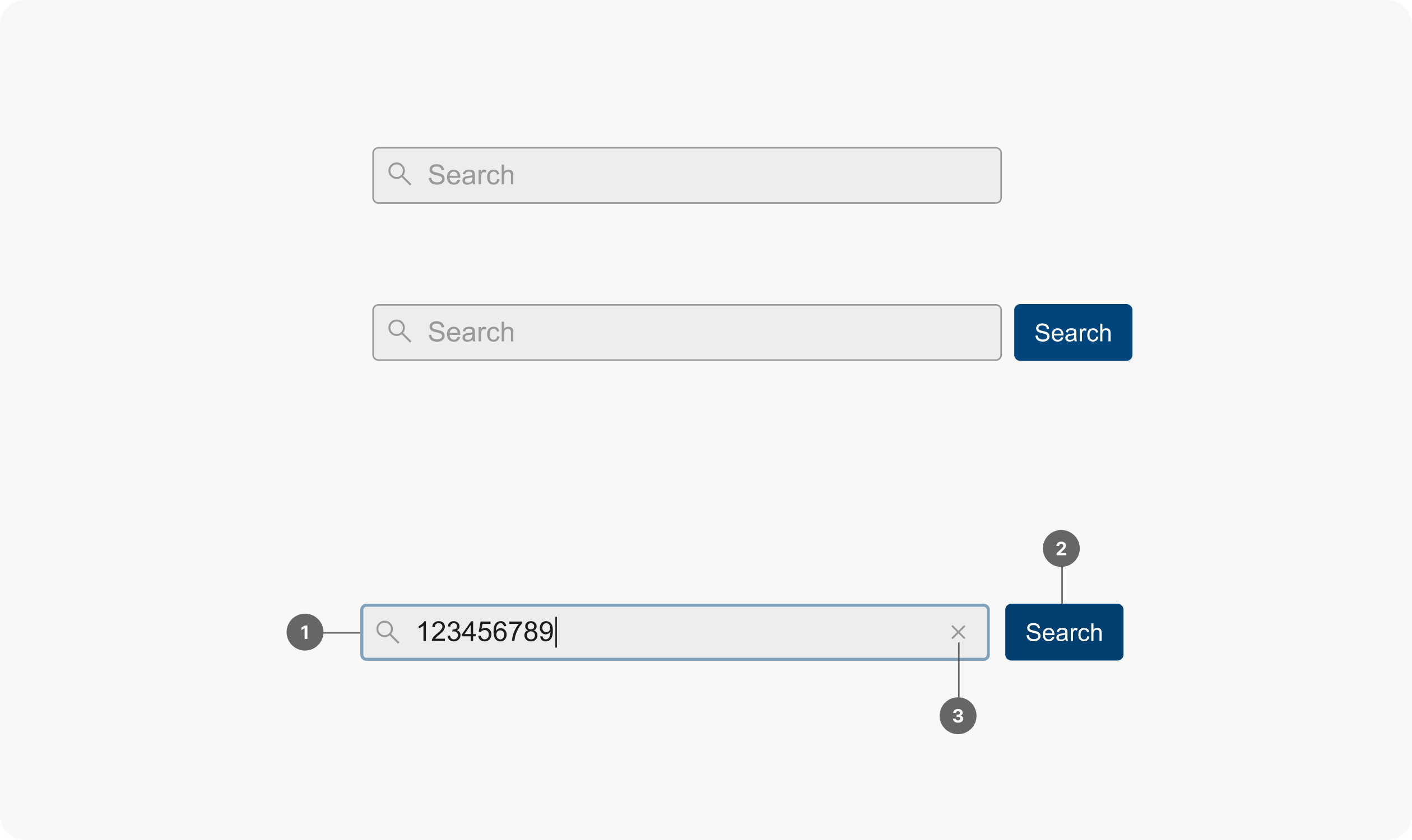Click the magnifying glass icon in the top search bar
Screen dimensions: 1412x840
402,175
